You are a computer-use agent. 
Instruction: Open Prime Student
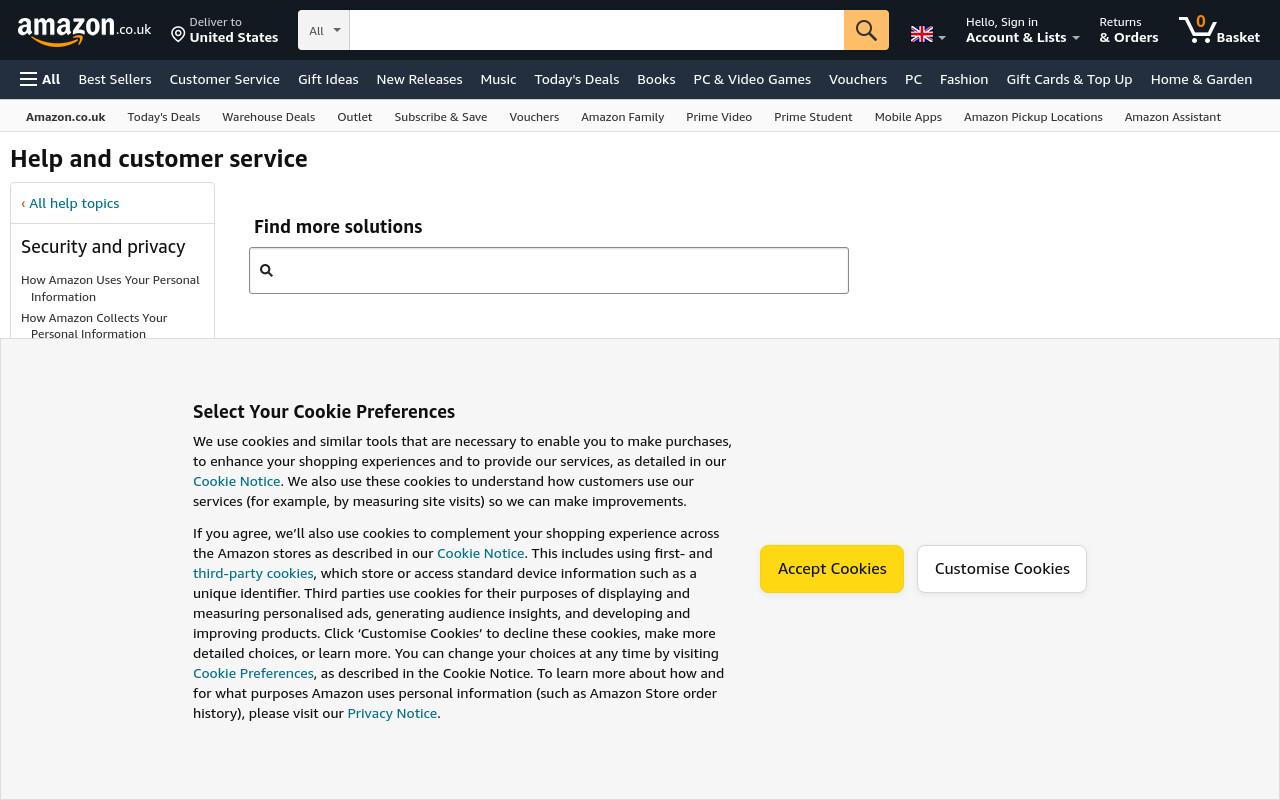[813, 117]
